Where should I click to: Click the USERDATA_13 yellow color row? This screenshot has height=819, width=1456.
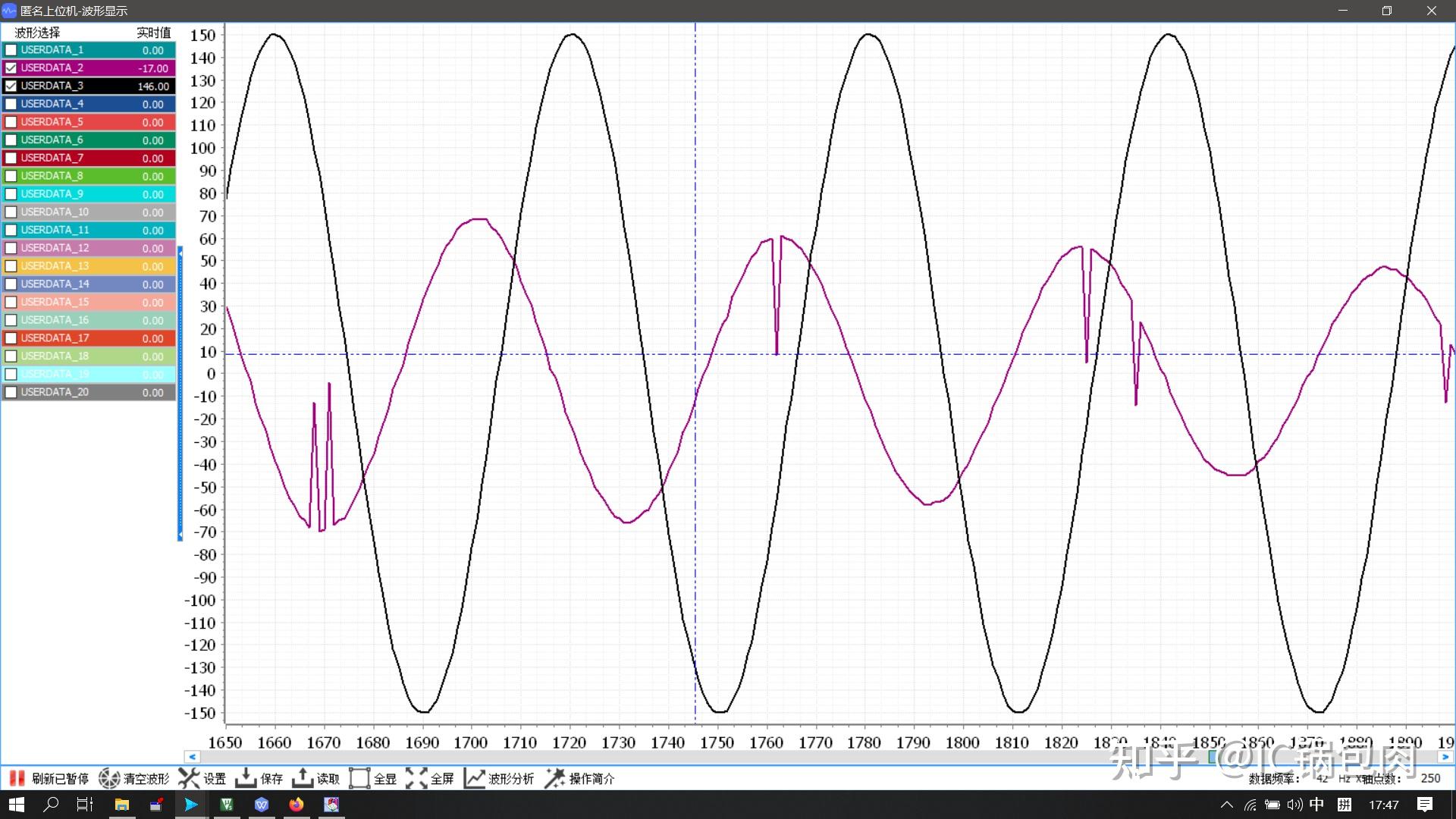[89, 266]
